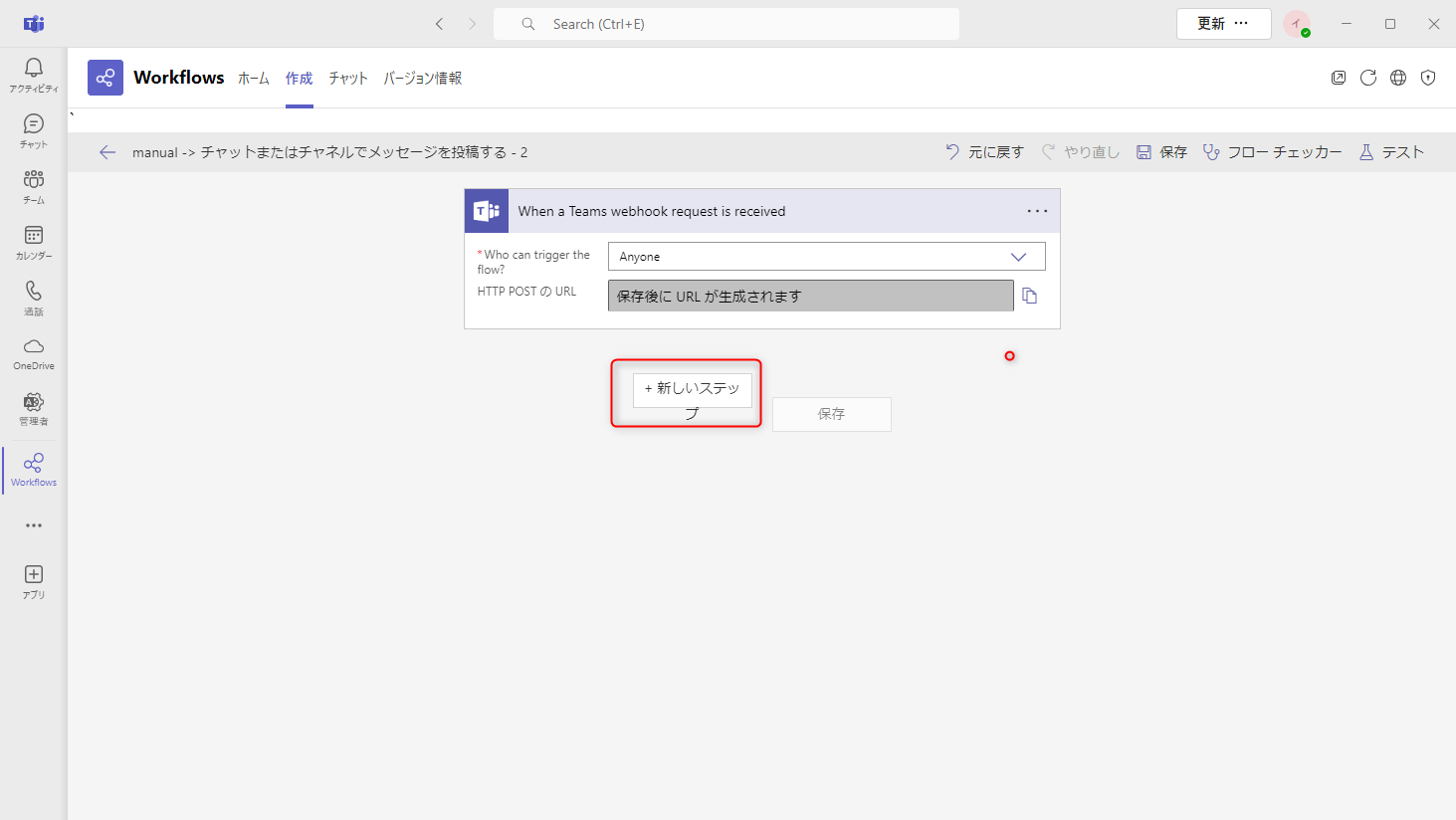Open the Calendar (カレンダー) sidebar icon
This screenshot has width=1456, height=820.
(34, 243)
